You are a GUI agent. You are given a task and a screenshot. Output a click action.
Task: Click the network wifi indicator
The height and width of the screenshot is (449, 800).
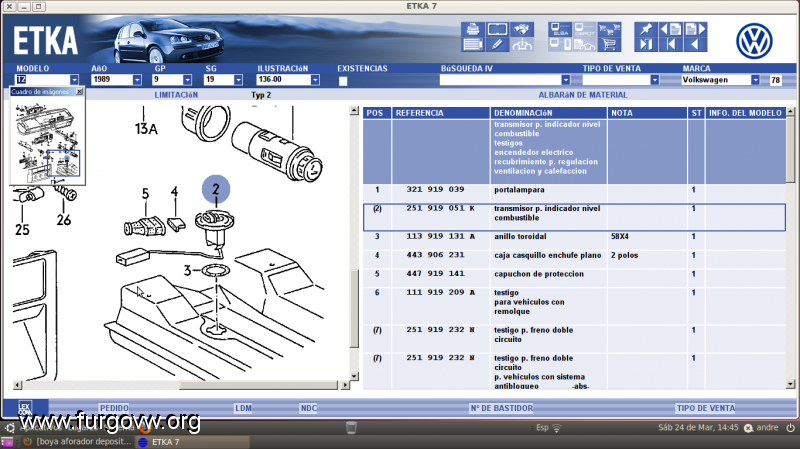click(x=557, y=428)
